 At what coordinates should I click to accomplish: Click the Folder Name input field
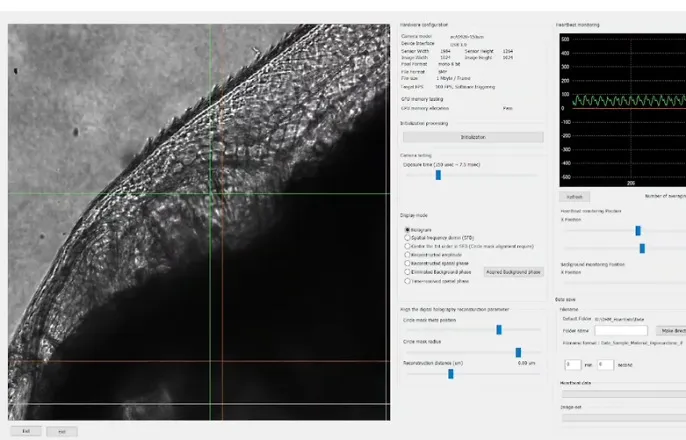(621, 331)
